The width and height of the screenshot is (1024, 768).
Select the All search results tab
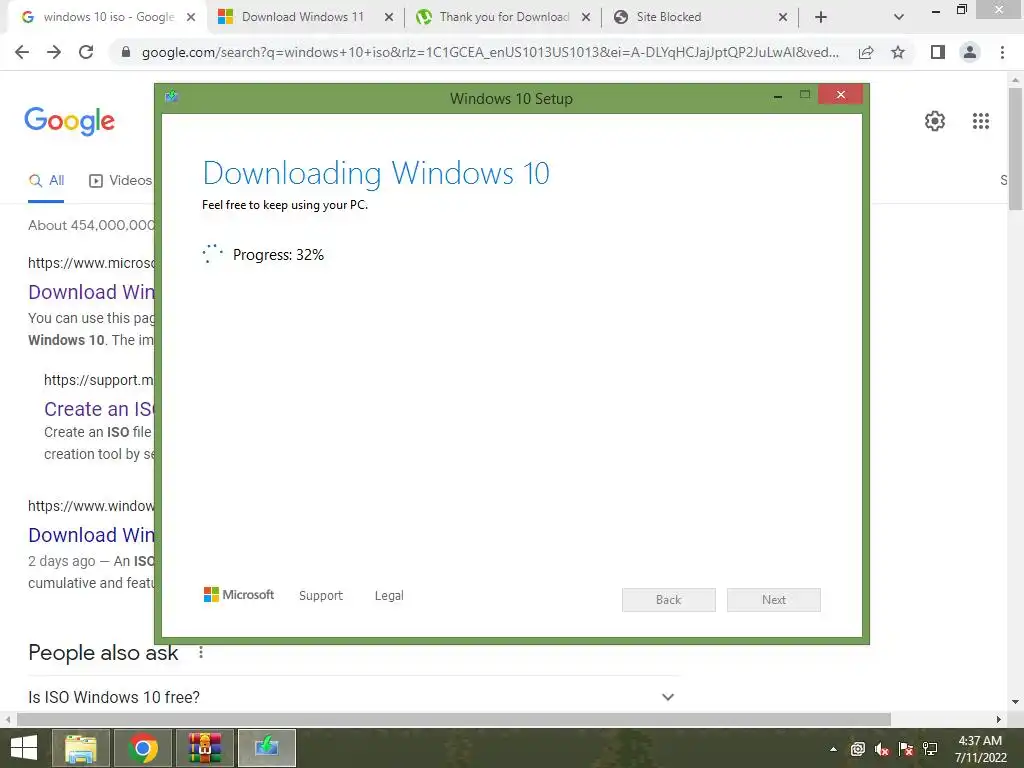tap(46, 181)
